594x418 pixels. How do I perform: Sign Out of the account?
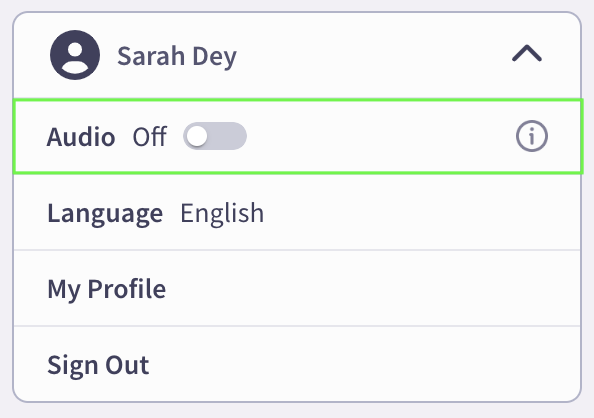(x=98, y=365)
